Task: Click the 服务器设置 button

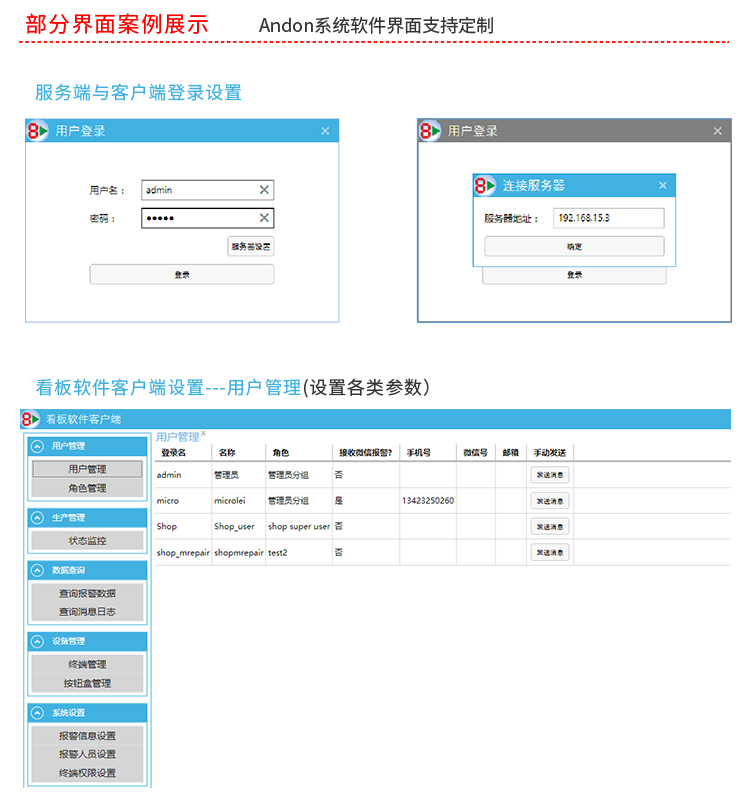Action: click(250, 246)
